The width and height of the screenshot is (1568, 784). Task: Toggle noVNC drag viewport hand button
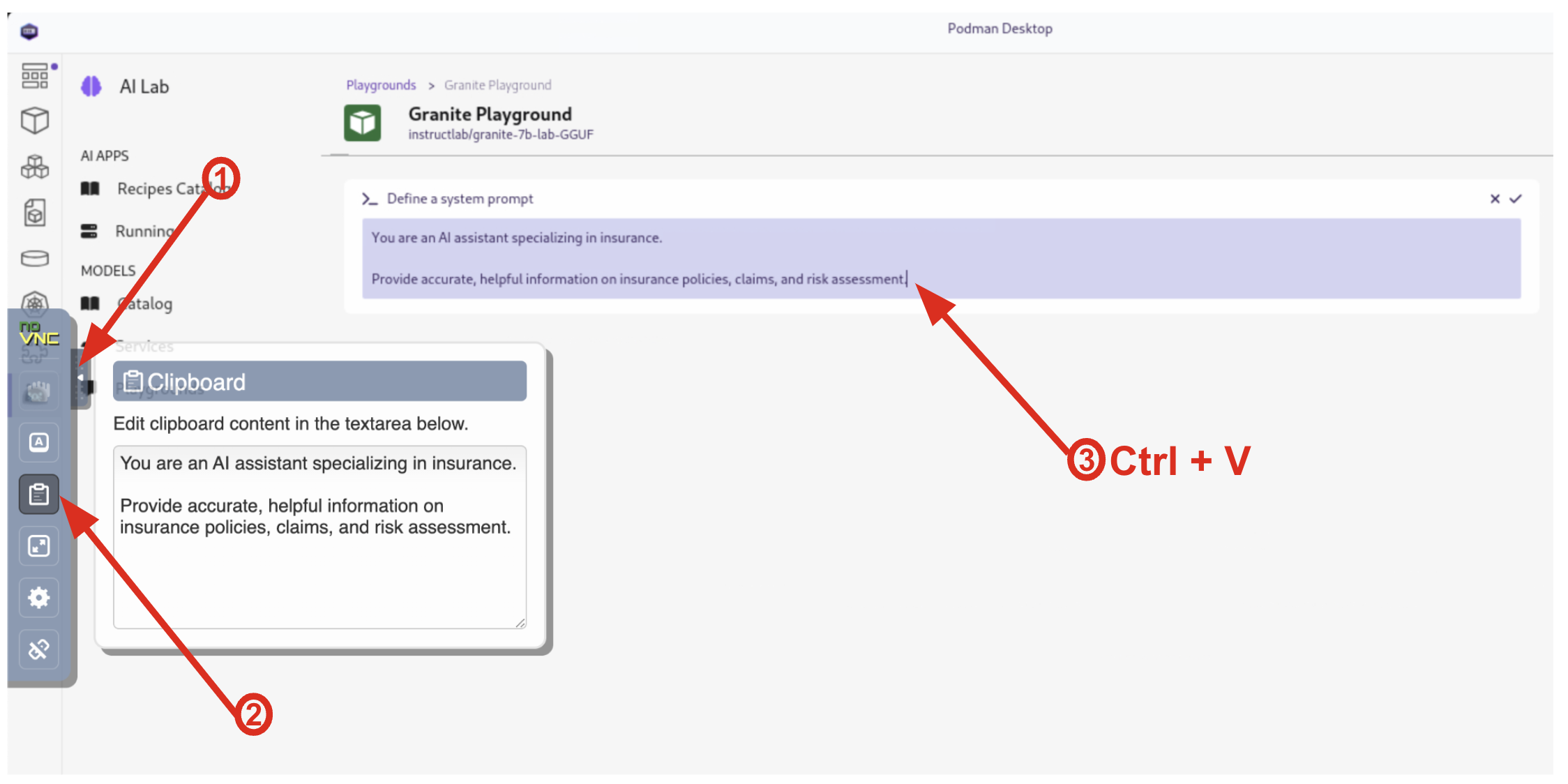pyautogui.click(x=39, y=391)
